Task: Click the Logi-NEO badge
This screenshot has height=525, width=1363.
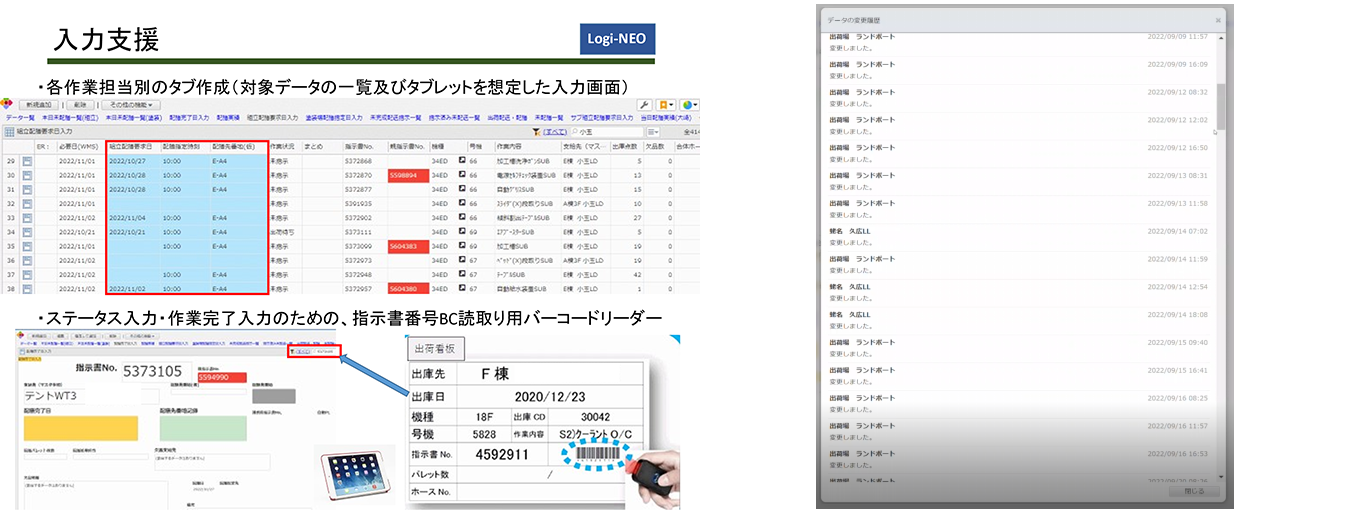Action: 617,40
